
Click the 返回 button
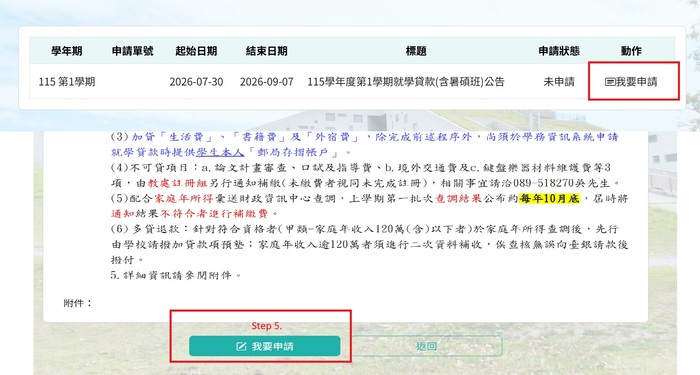coord(427,346)
